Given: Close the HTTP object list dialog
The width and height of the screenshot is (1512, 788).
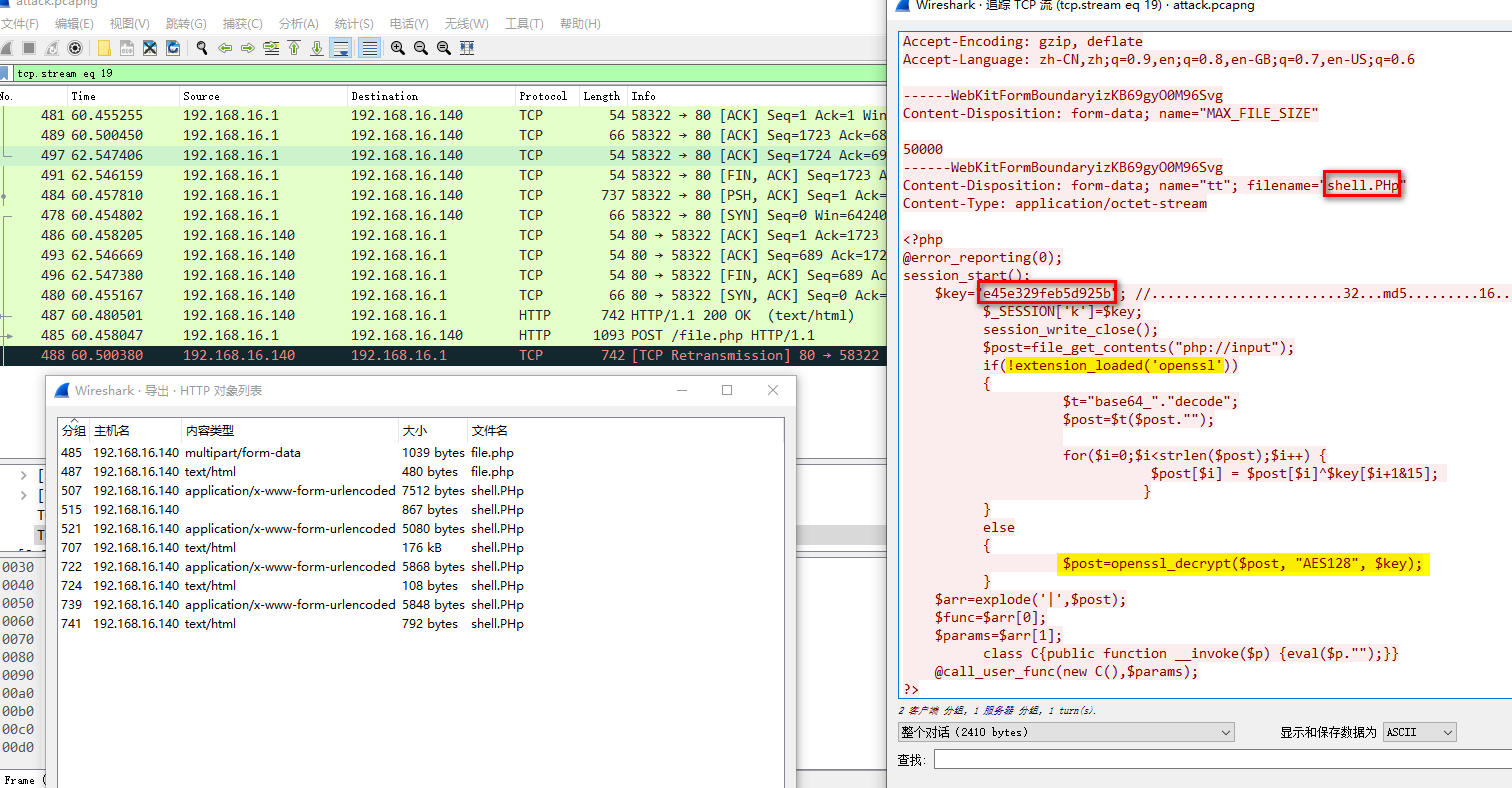Looking at the screenshot, I should click(773, 390).
